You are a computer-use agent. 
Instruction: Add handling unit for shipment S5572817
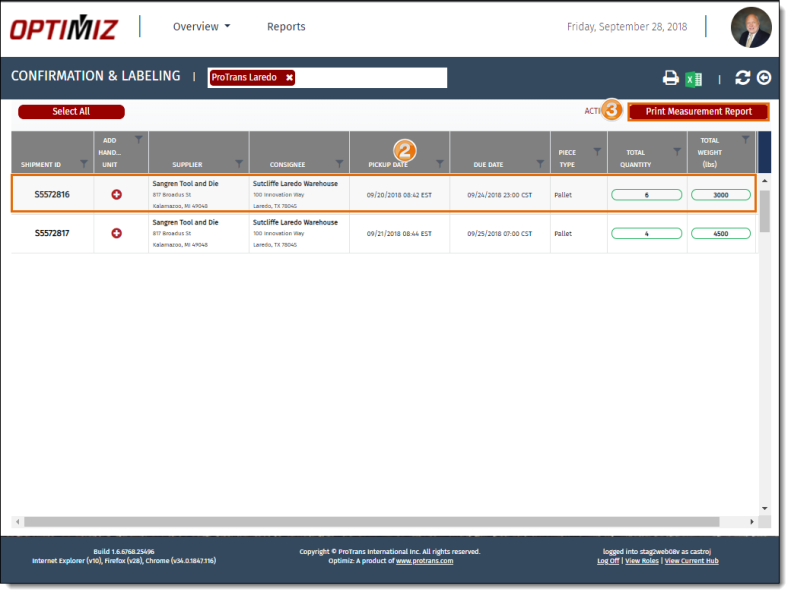tap(117, 233)
